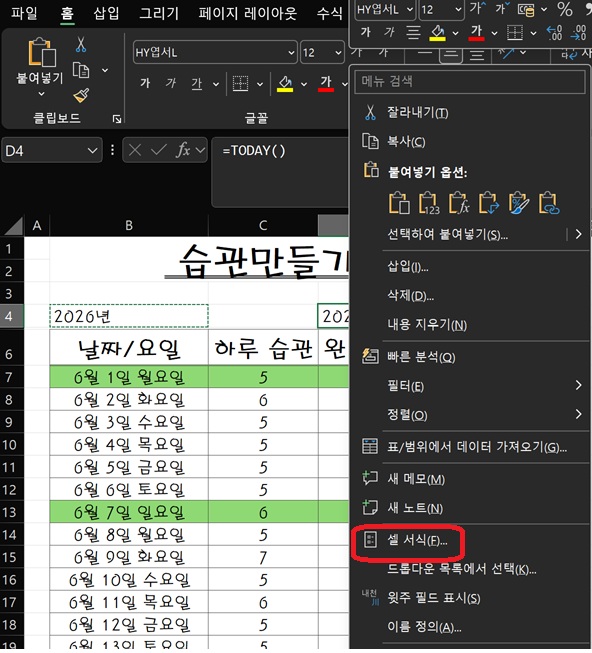The width and height of the screenshot is (592, 653).
Task: Apply red font color from mini toolbar
Action: pos(476,32)
